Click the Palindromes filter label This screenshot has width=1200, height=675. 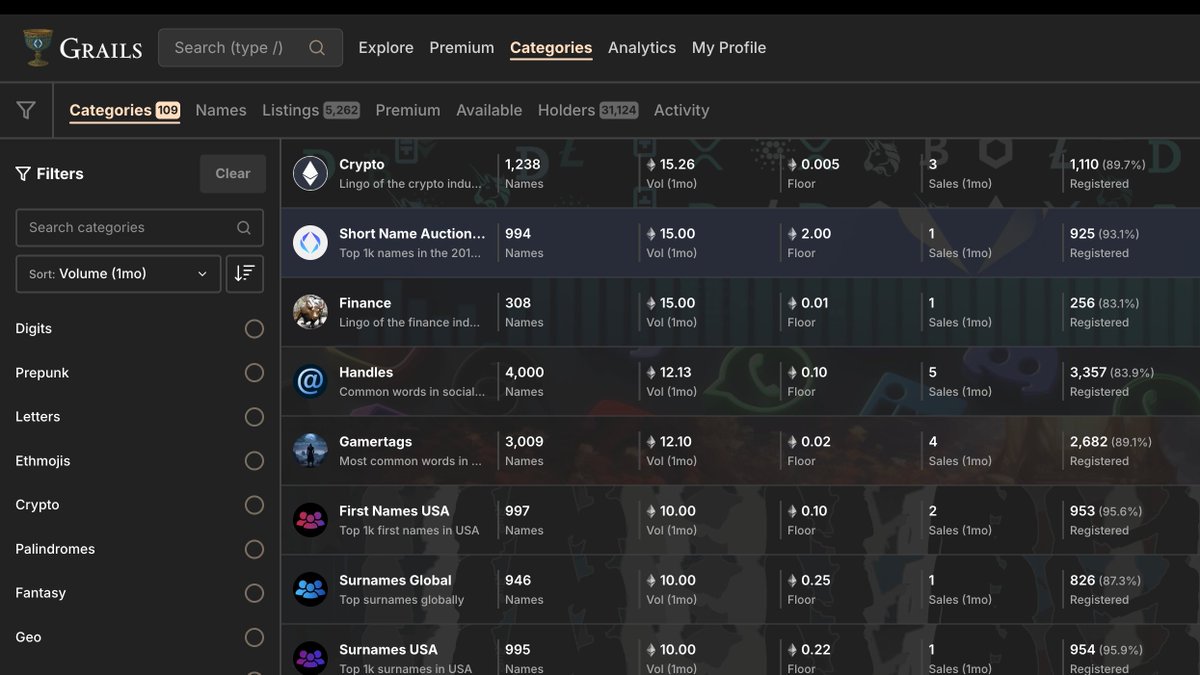[x=55, y=549]
